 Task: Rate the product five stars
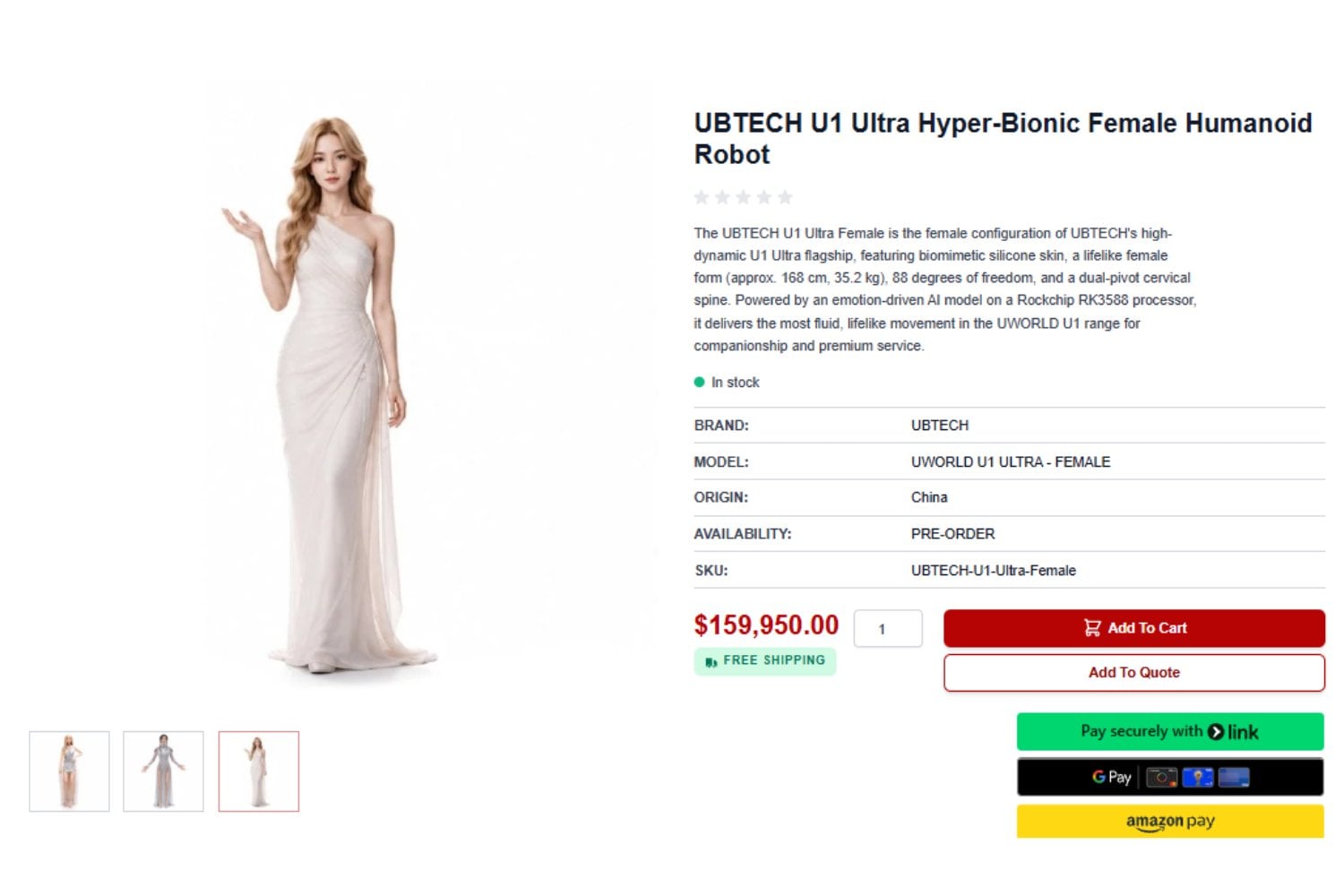pos(785,197)
